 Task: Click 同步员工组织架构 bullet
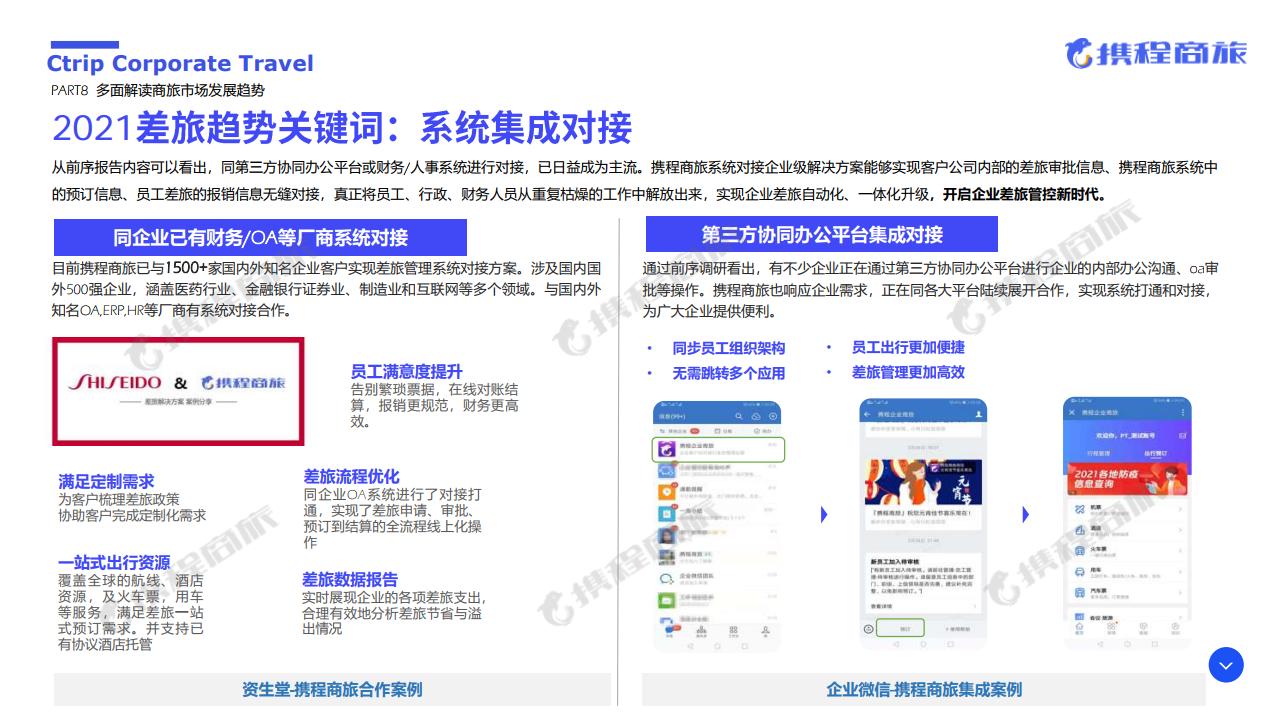728,348
